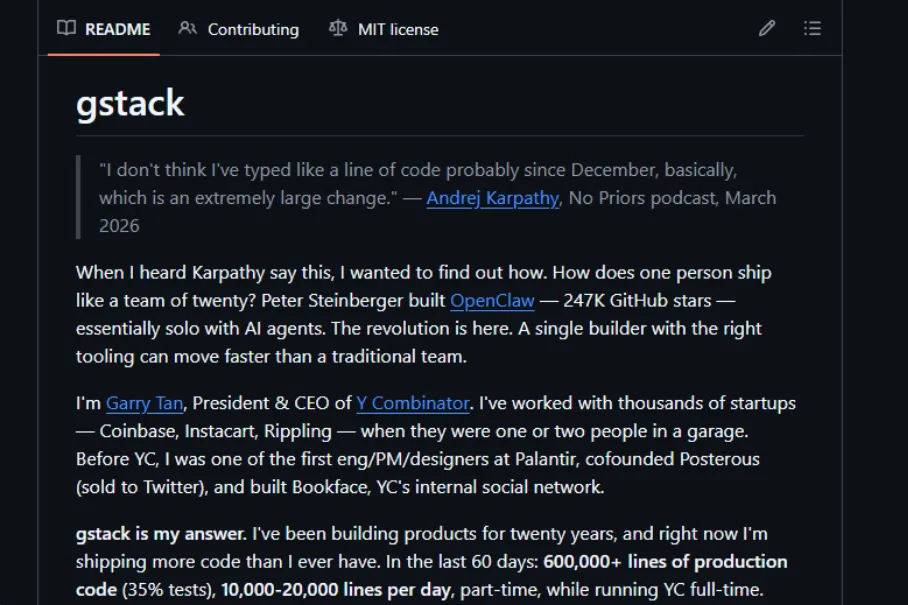Open Garry Tan's profile link

[x=143, y=403]
